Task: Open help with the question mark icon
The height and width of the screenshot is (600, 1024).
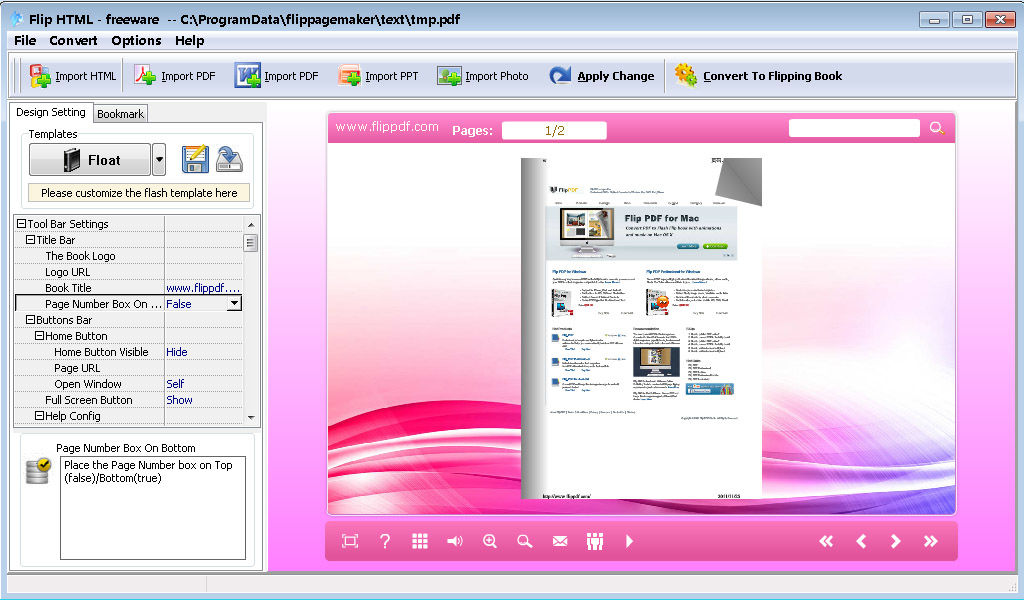Action: coord(385,541)
